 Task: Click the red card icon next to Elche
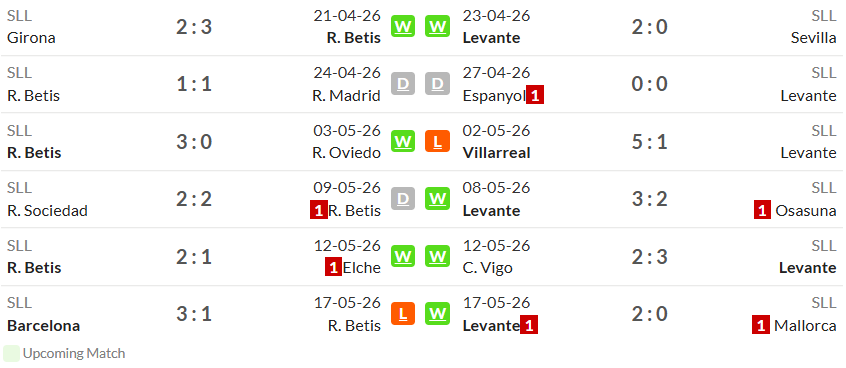click(x=333, y=268)
